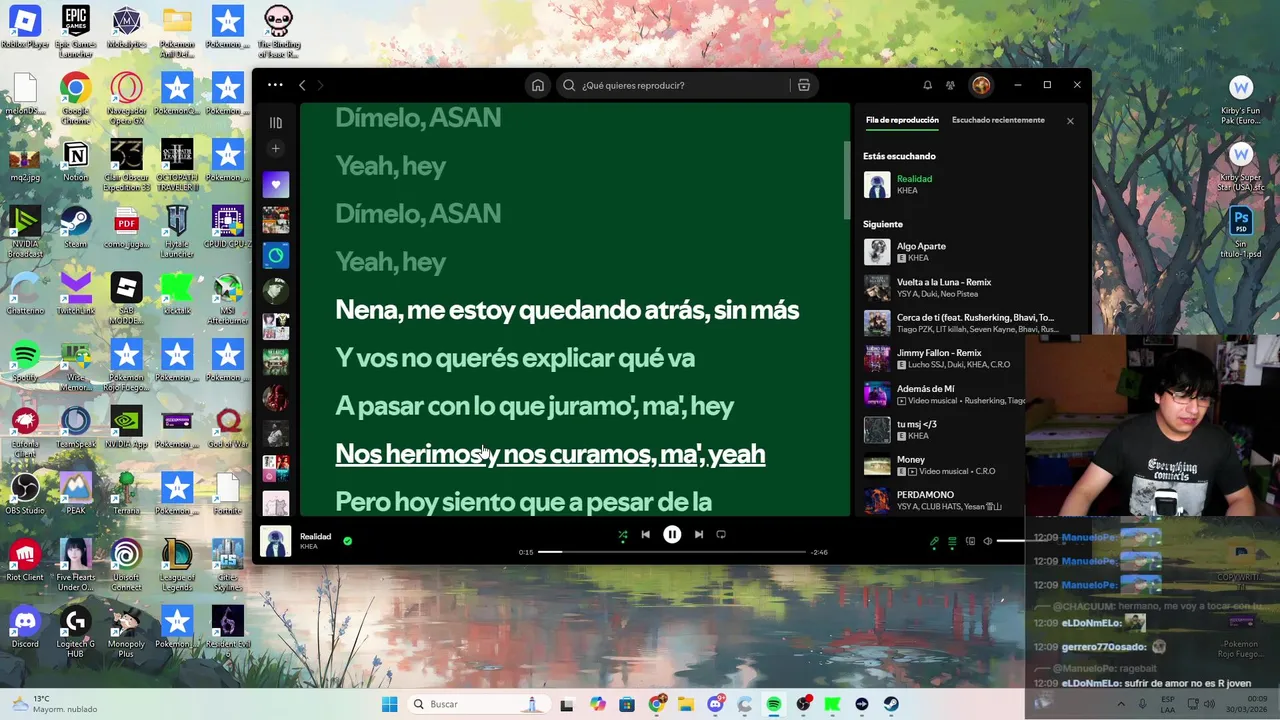
Task: Adjust the Spotify volume slider
Action: (x=1010, y=541)
